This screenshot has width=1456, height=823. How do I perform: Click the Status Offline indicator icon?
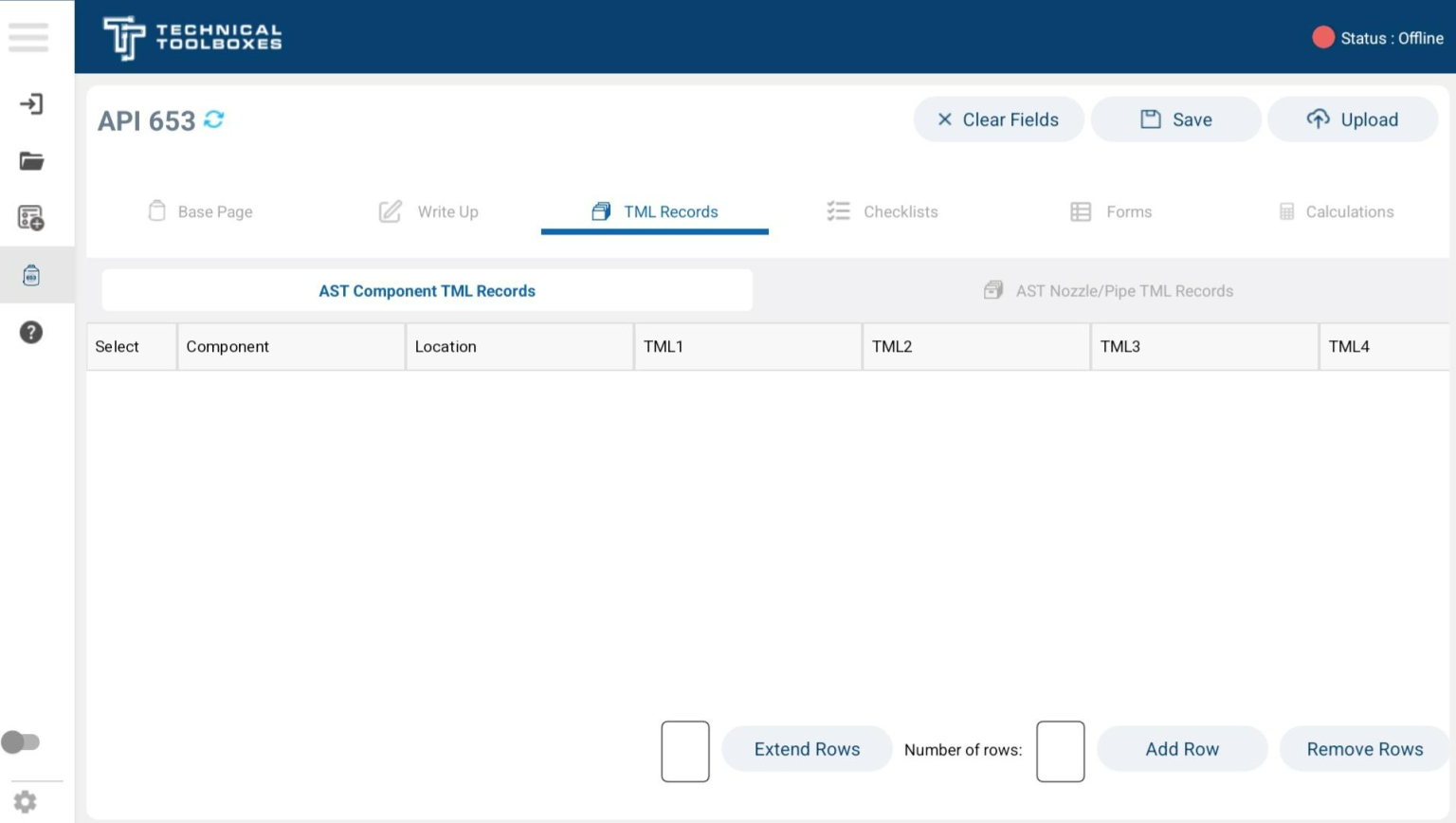[1324, 37]
